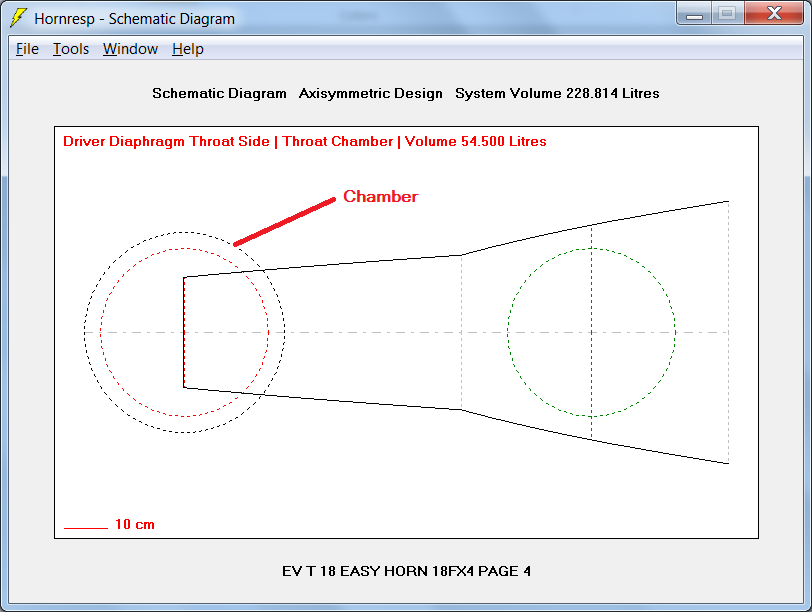812x612 pixels.
Task: Open the File menu
Action: click(27, 49)
